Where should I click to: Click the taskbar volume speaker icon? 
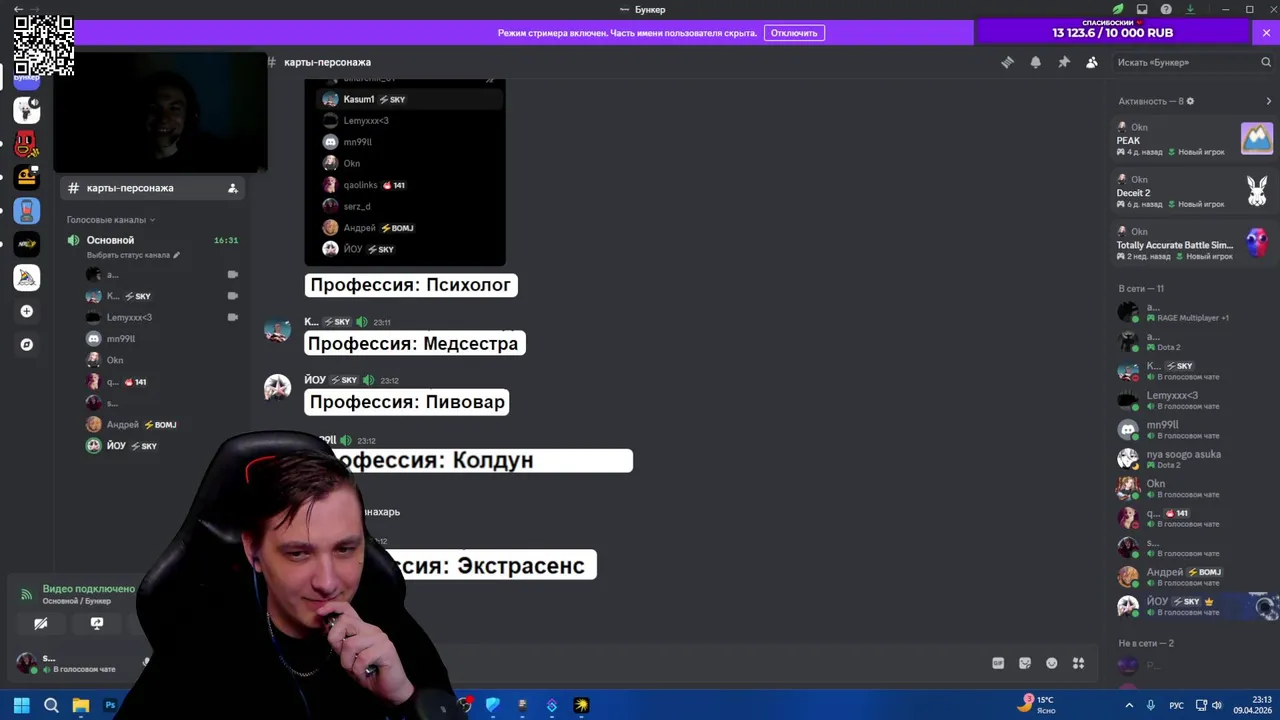1217,705
